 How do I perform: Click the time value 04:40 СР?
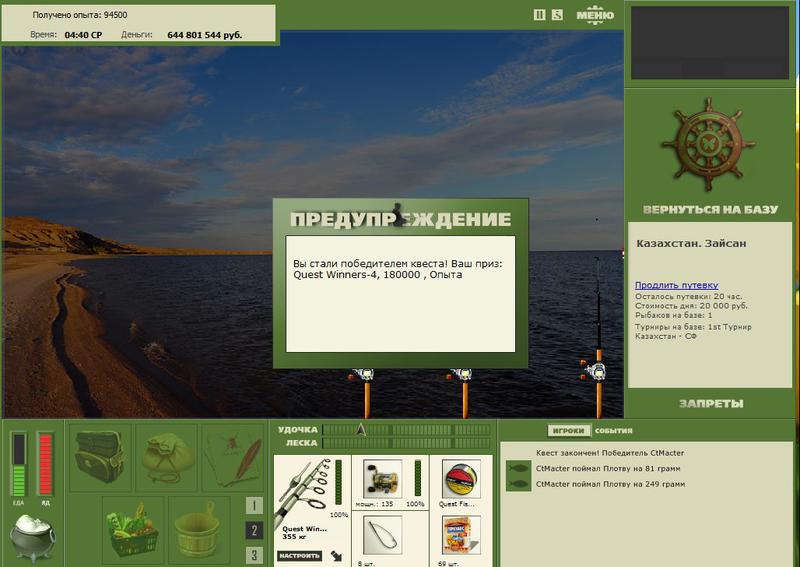point(83,35)
